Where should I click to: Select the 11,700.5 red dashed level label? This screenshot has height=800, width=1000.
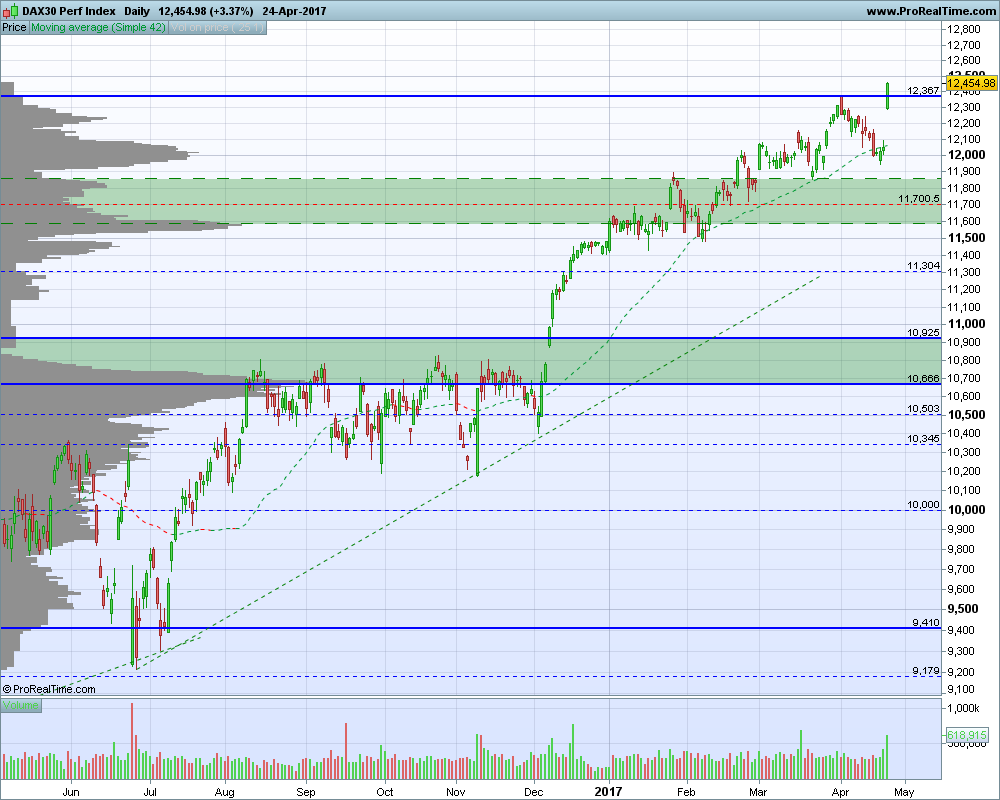(918, 199)
